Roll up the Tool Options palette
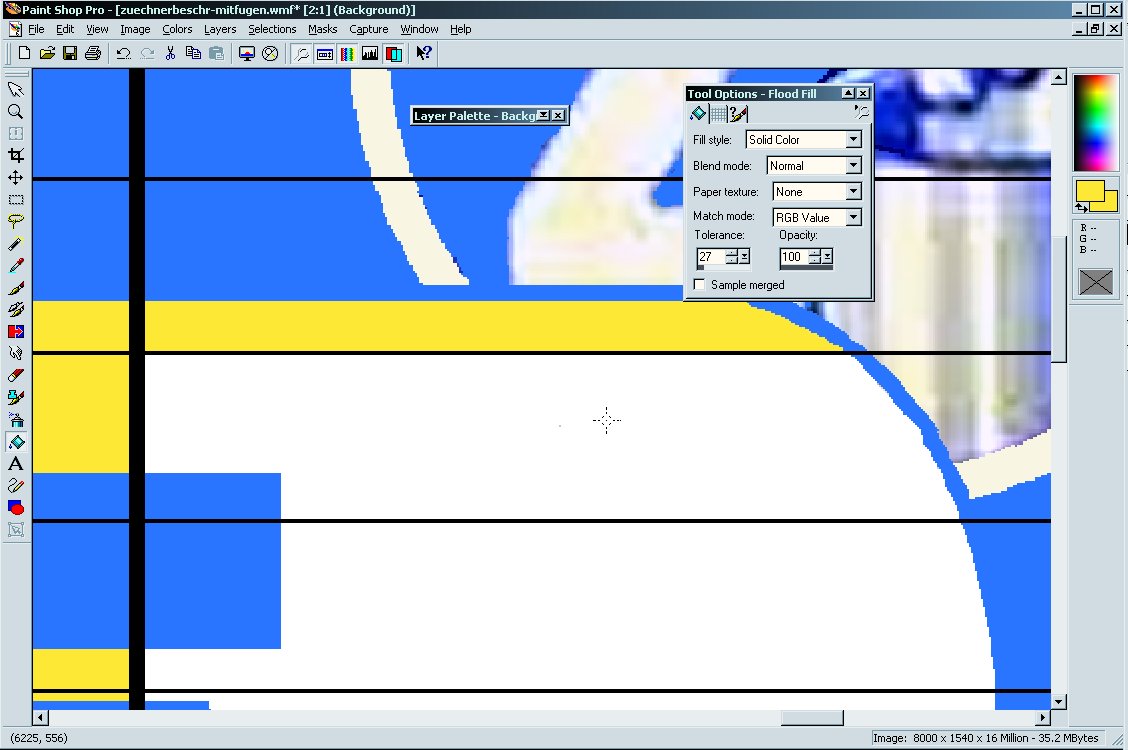 [848, 93]
